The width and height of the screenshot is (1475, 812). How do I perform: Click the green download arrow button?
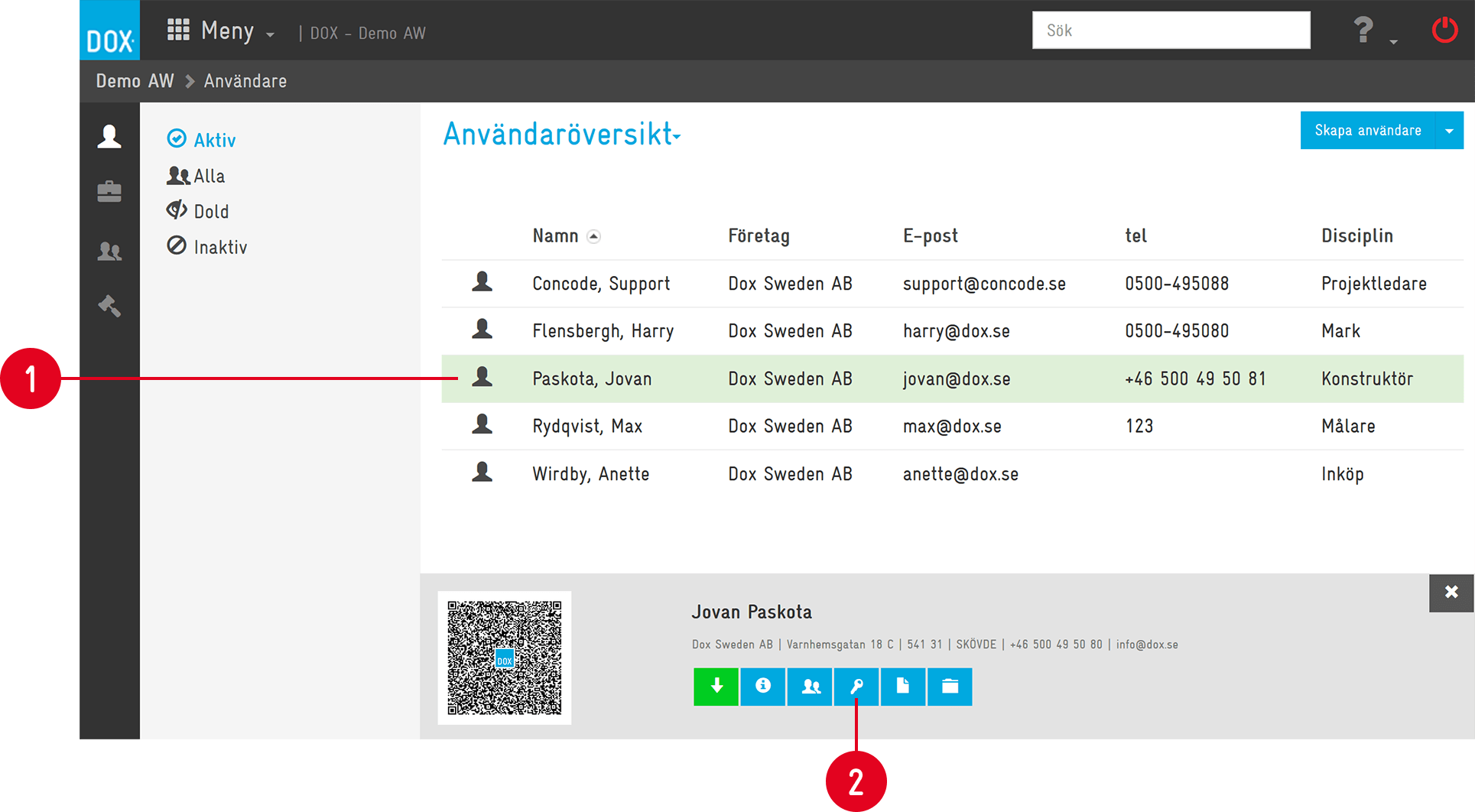[x=716, y=686]
